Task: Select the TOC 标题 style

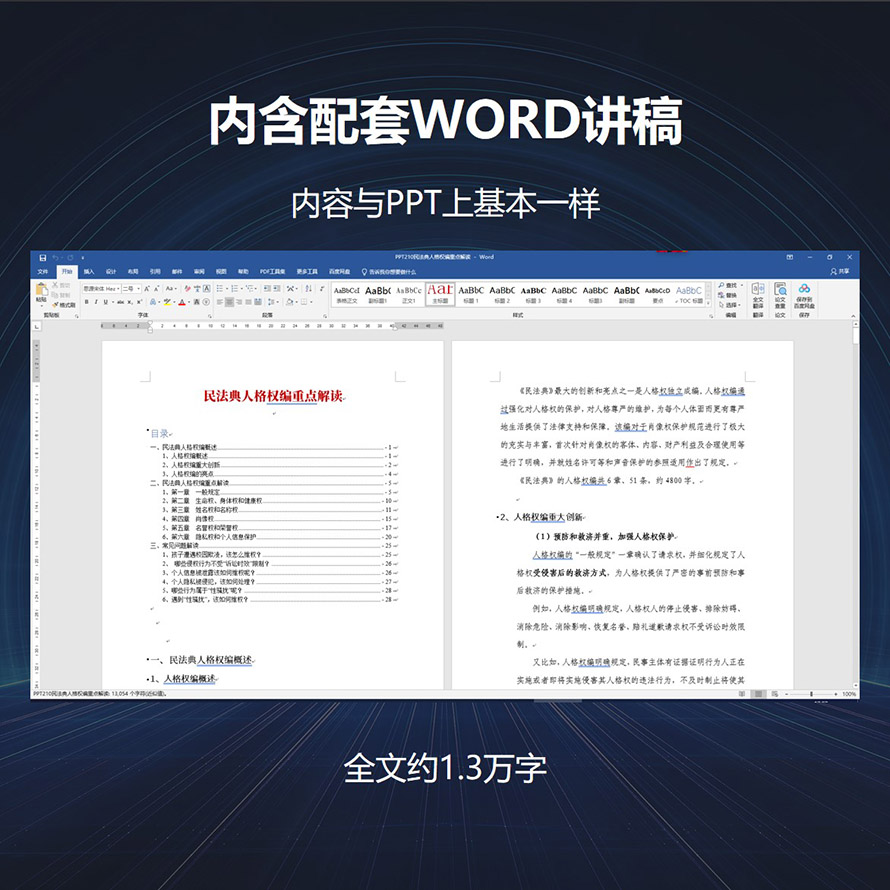Action: coord(689,295)
